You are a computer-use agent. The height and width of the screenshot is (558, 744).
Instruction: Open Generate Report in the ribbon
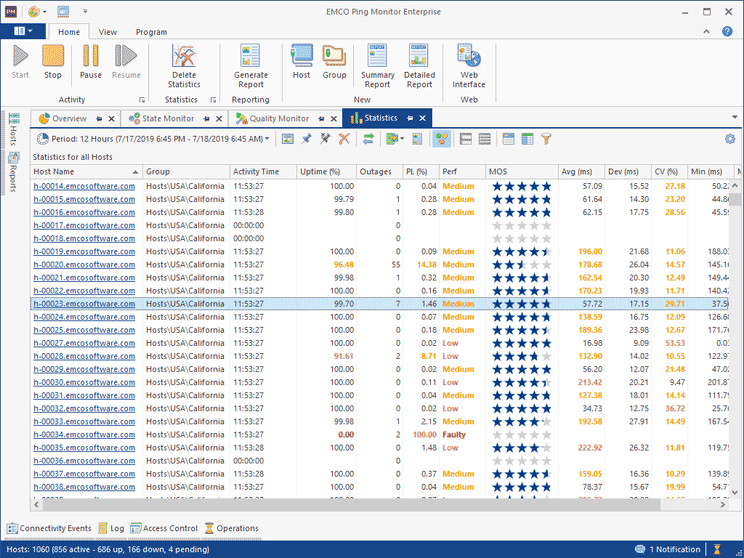[251, 66]
